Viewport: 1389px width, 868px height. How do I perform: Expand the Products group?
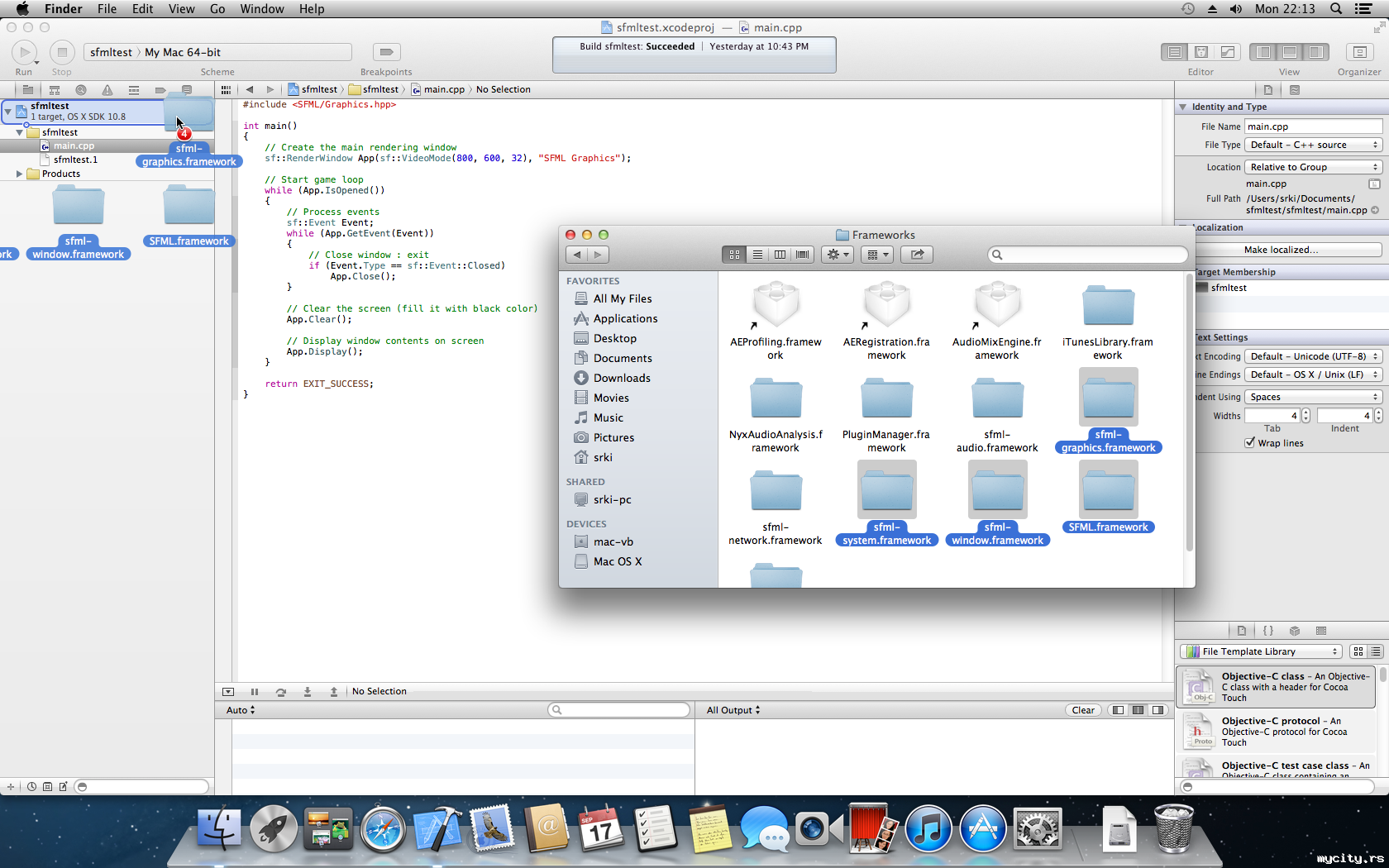19,174
